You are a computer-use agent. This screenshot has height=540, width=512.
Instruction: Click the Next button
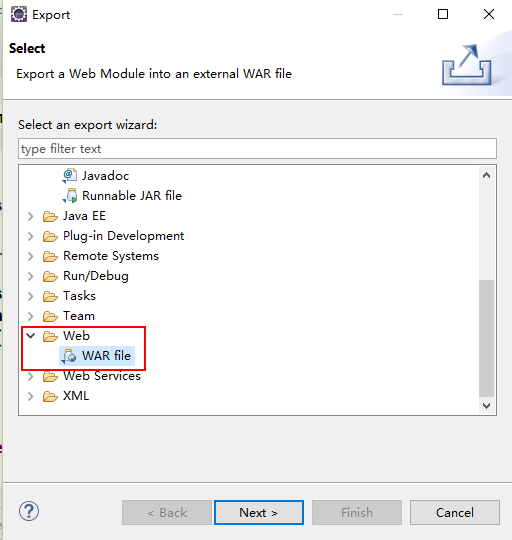[259, 512]
